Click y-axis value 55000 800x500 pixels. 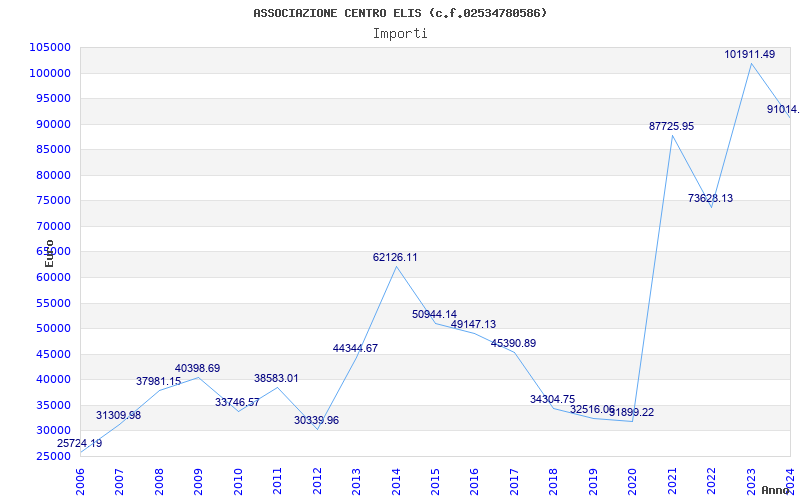click(x=53, y=303)
